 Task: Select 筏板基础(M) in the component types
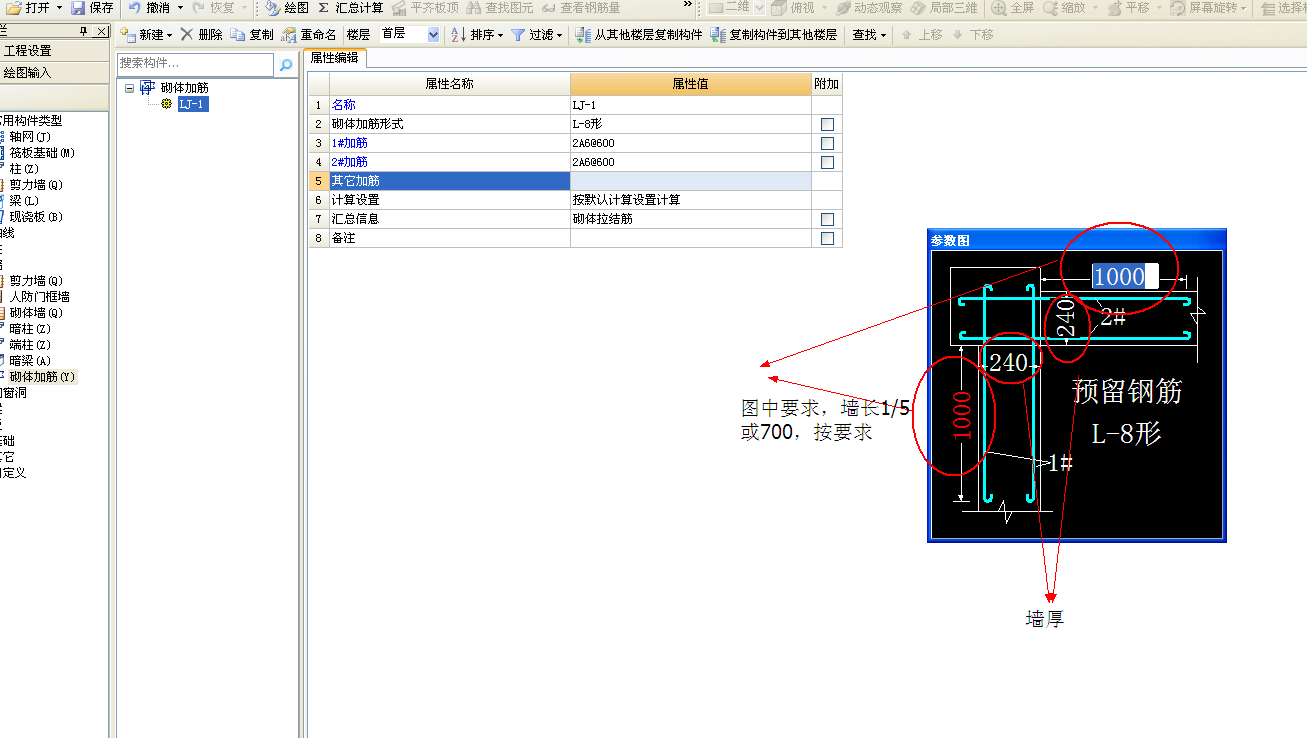(42, 153)
